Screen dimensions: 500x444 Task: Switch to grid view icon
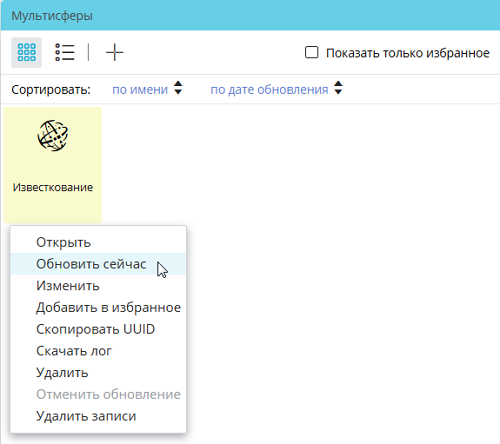pos(26,53)
